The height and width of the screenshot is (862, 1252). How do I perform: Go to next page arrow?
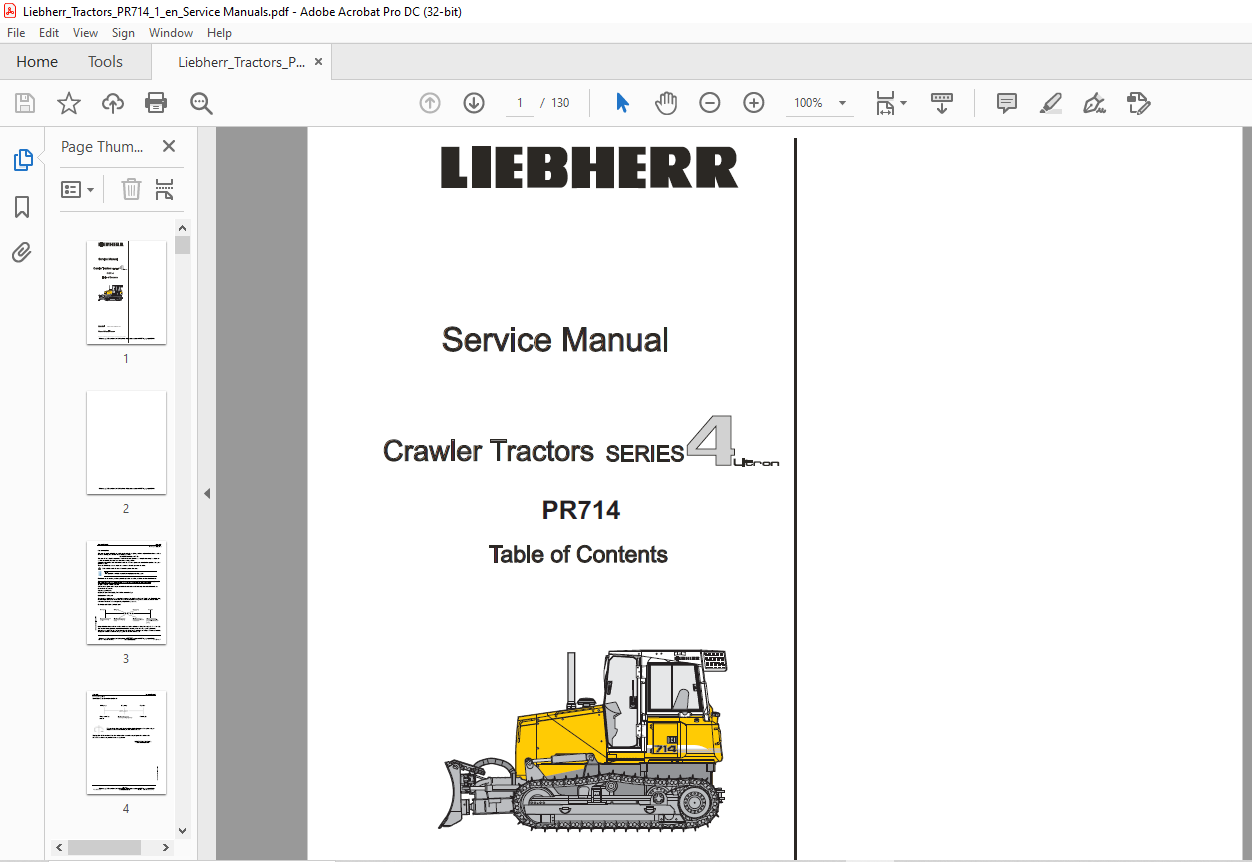tap(474, 103)
